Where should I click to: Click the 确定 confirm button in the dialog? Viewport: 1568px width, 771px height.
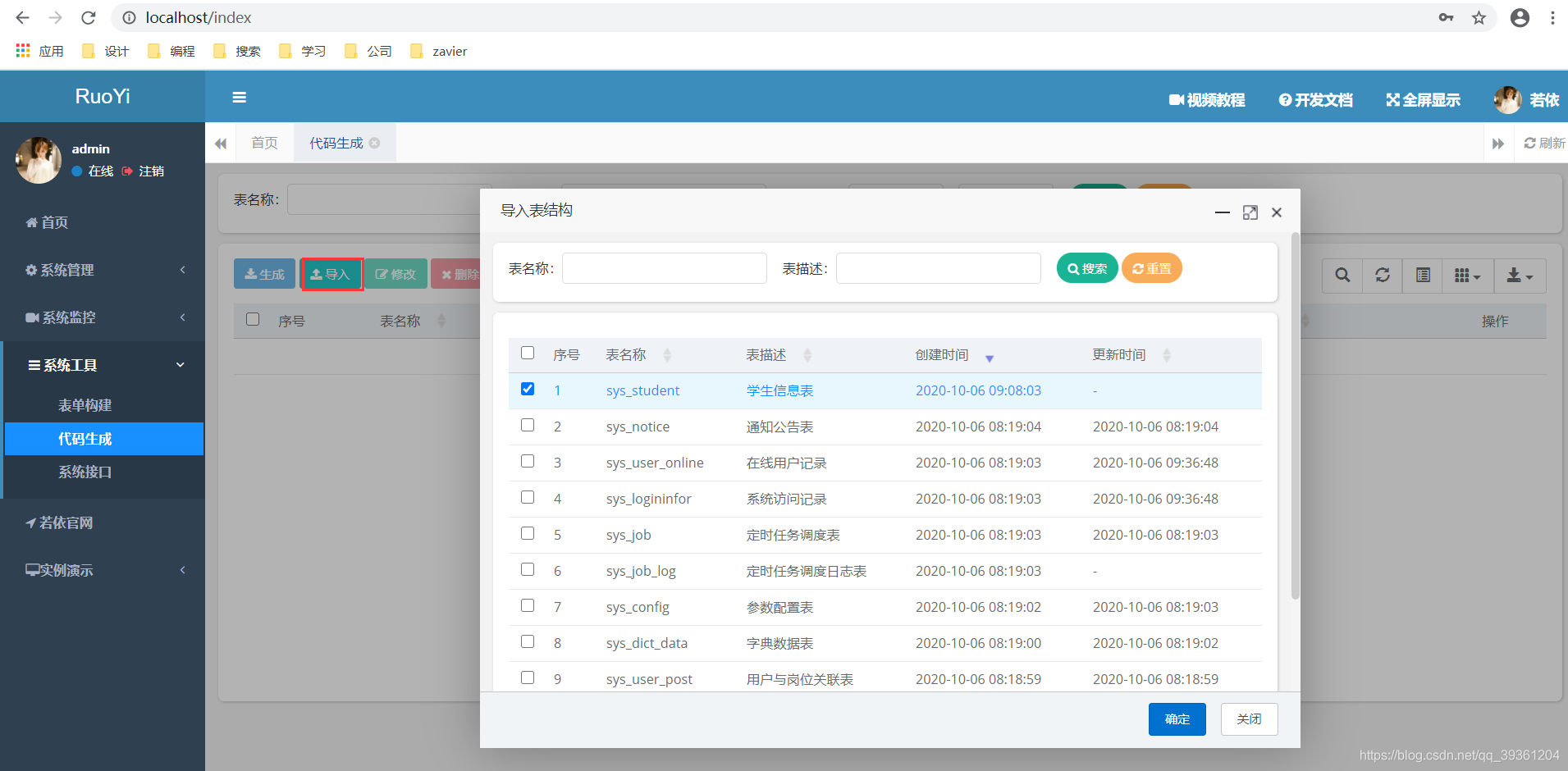(1177, 719)
